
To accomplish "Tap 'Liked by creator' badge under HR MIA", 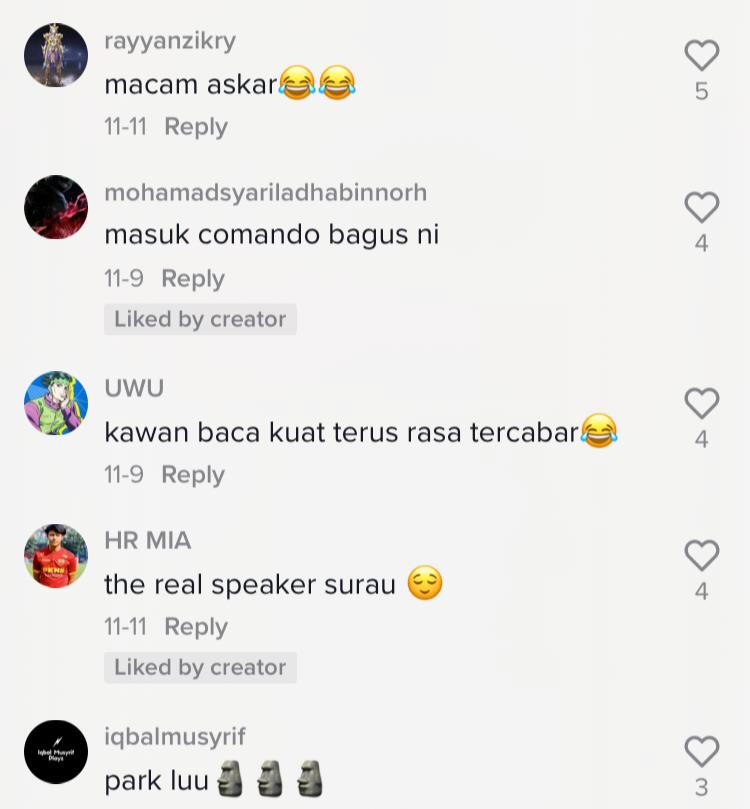I will 200,668.
